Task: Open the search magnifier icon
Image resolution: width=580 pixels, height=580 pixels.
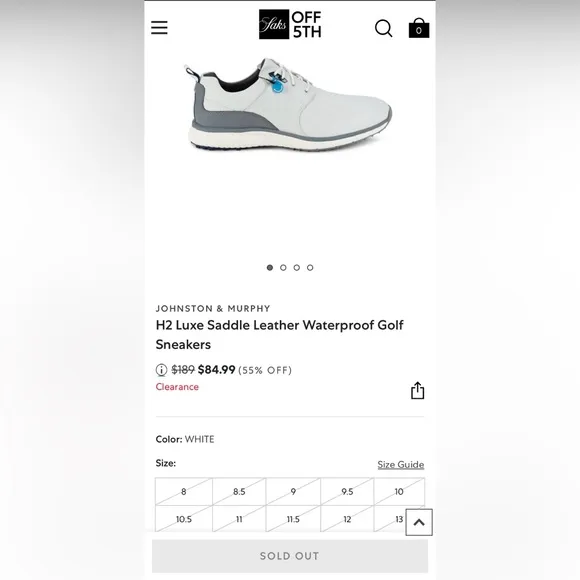Action: click(x=384, y=28)
